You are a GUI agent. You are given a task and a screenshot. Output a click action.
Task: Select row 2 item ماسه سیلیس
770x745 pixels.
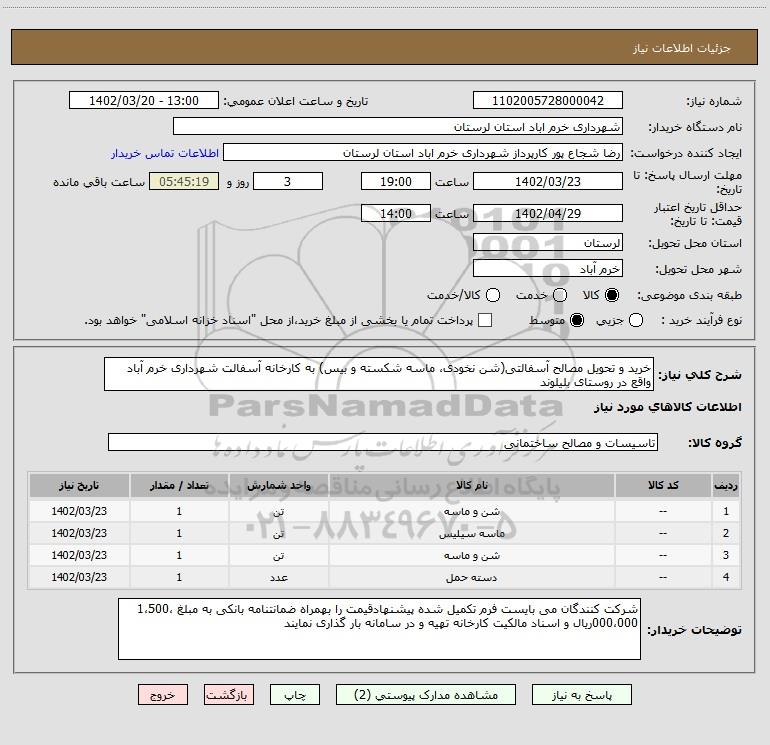[x=471, y=533]
